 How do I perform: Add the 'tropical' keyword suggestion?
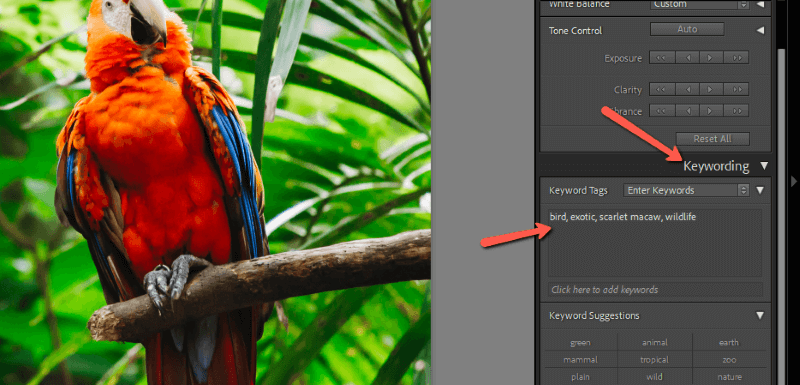[x=655, y=360]
